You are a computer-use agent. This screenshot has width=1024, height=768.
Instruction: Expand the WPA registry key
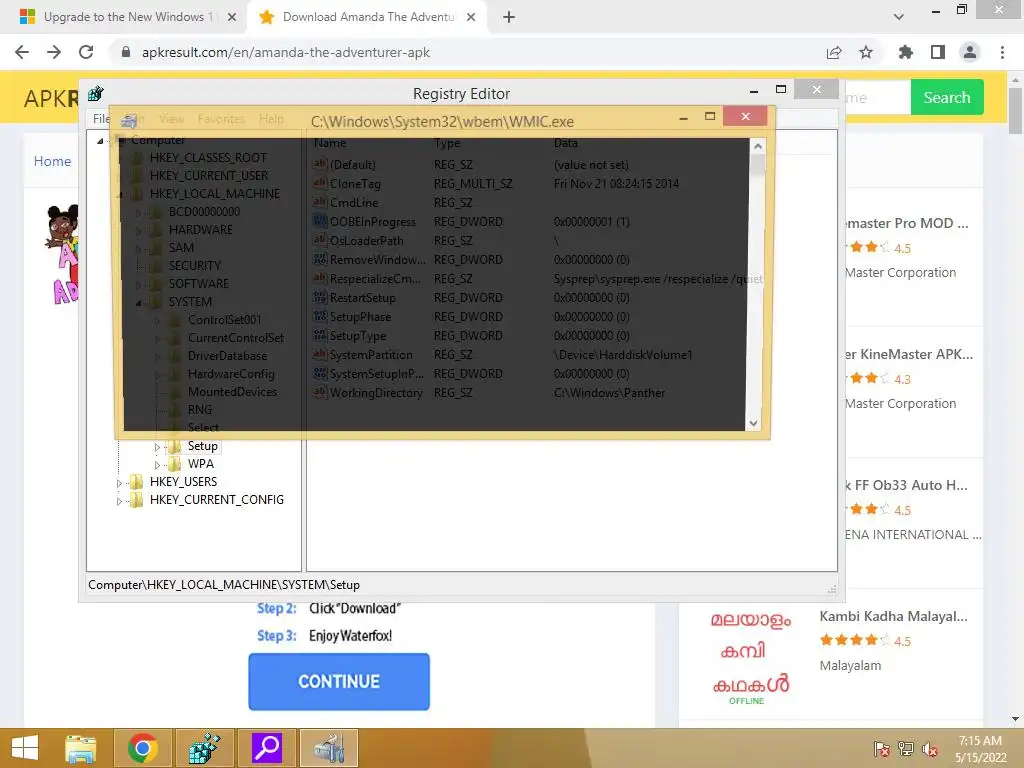(157, 465)
